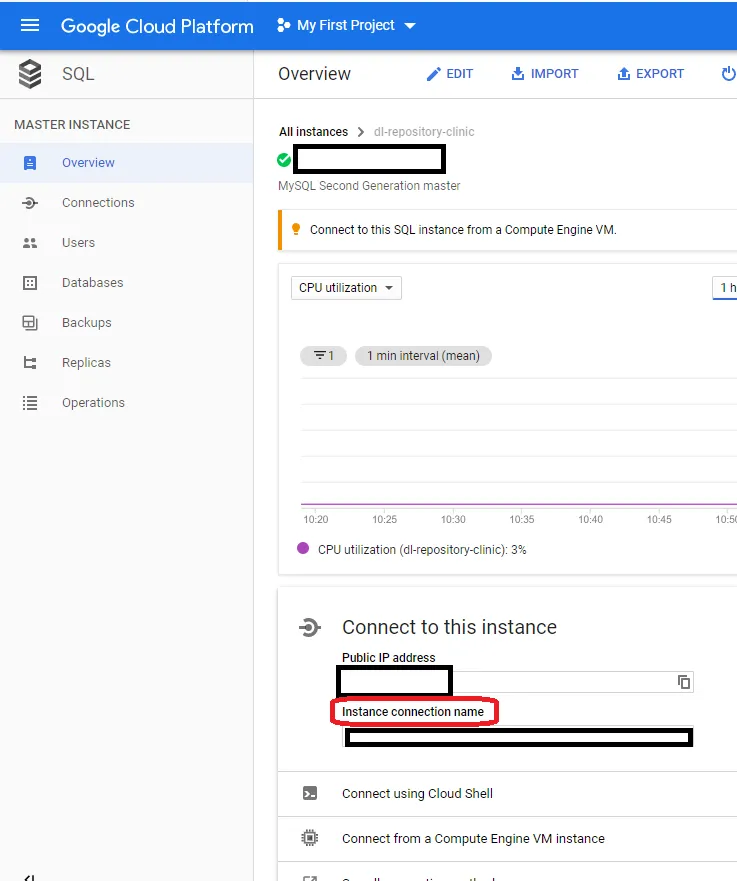Open the hamburger navigation menu
Screen dimensions: 737x881
pos(30,25)
